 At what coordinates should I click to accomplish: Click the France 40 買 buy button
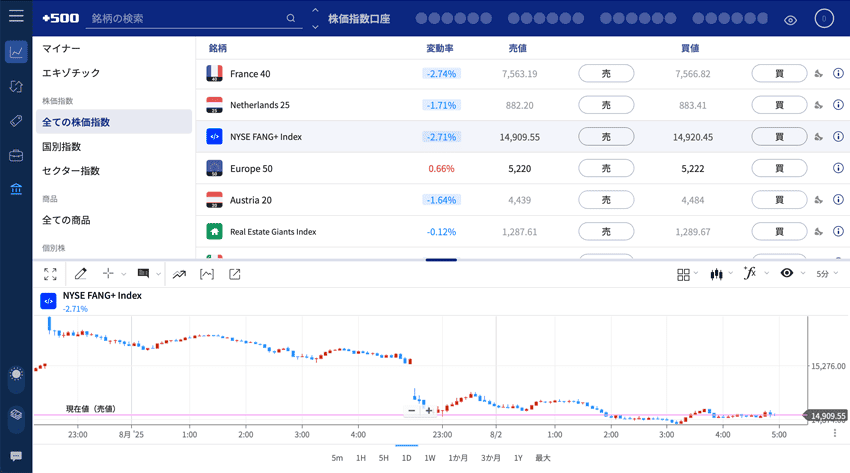779,73
